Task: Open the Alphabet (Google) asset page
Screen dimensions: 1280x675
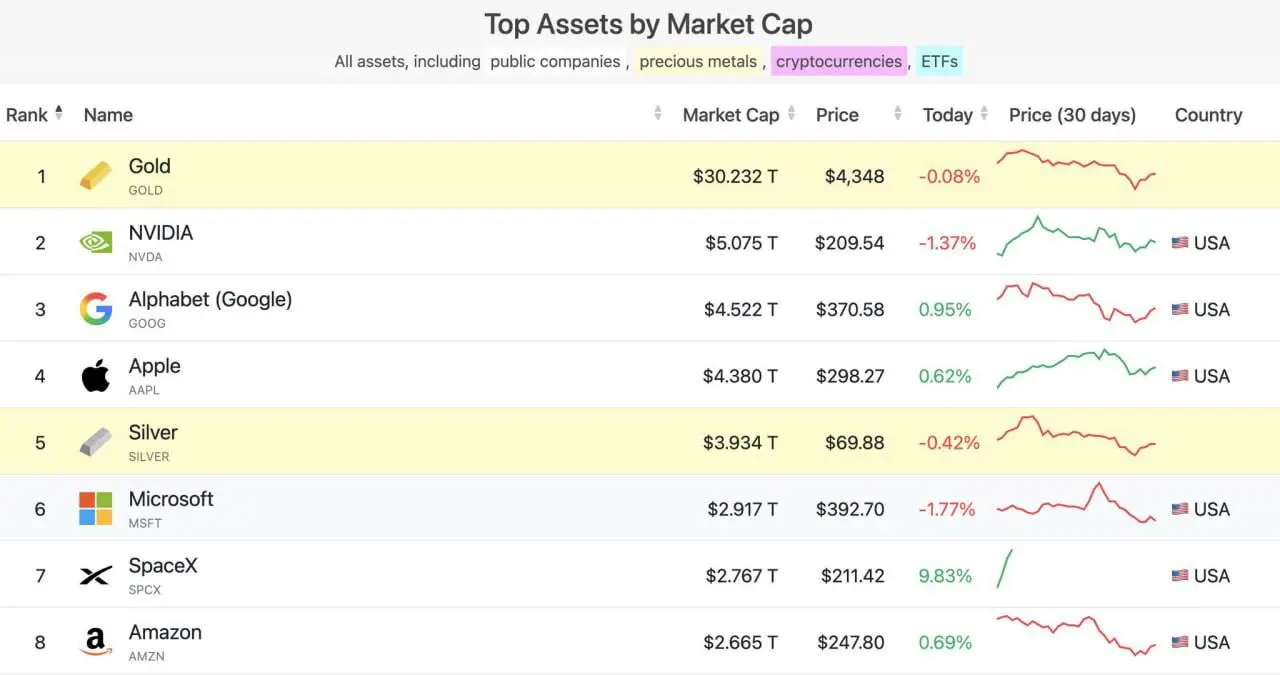Action: point(210,299)
